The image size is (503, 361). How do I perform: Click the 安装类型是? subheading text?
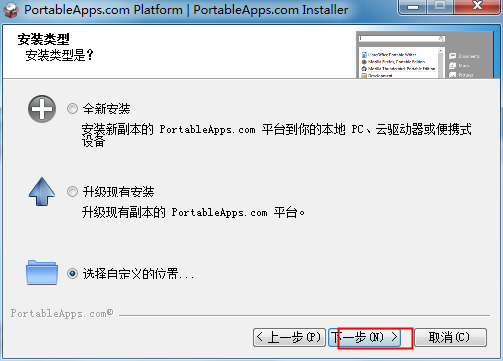tap(59, 55)
